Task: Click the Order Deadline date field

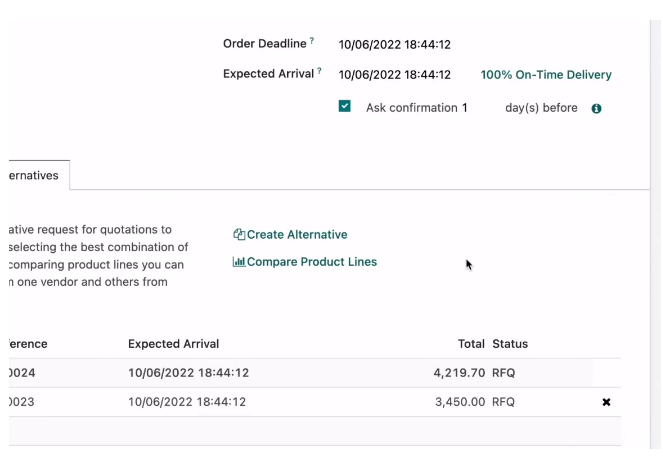Action: coord(395,45)
